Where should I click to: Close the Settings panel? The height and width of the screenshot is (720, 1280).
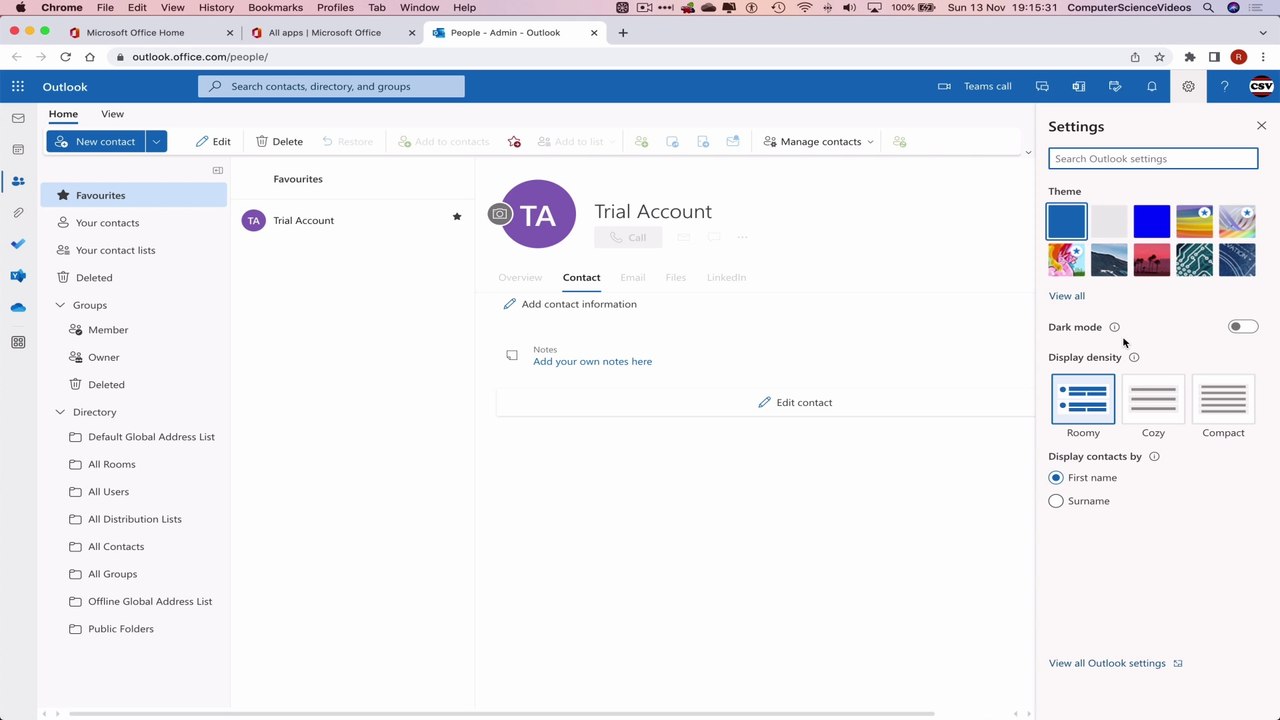pos(1261,126)
